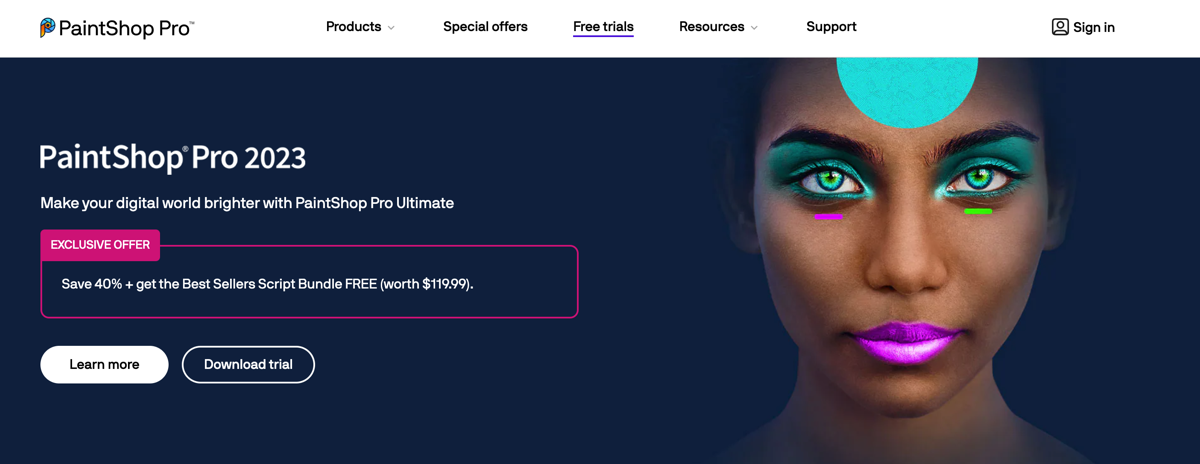Click the PaintShop Pro palette logo icon
The image size is (1200, 464).
coord(47,27)
